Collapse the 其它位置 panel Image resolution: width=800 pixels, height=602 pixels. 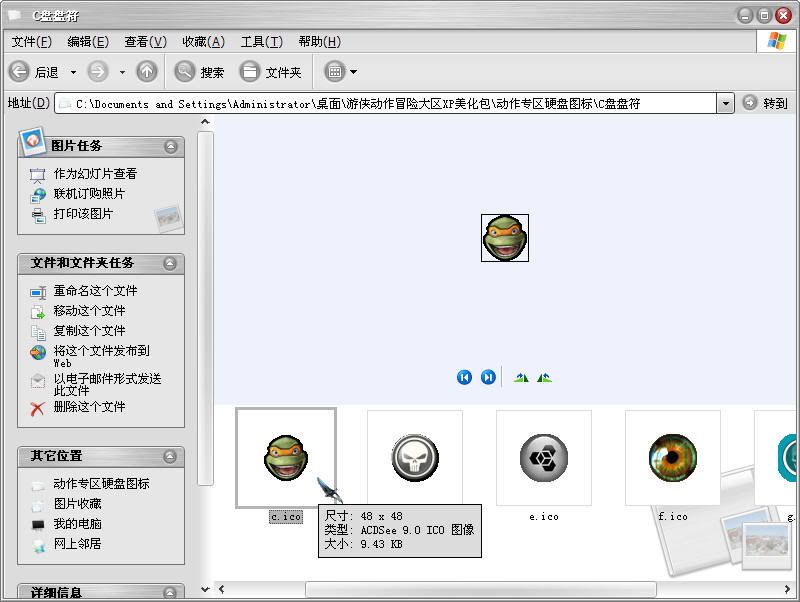pyautogui.click(x=170, y=456)
